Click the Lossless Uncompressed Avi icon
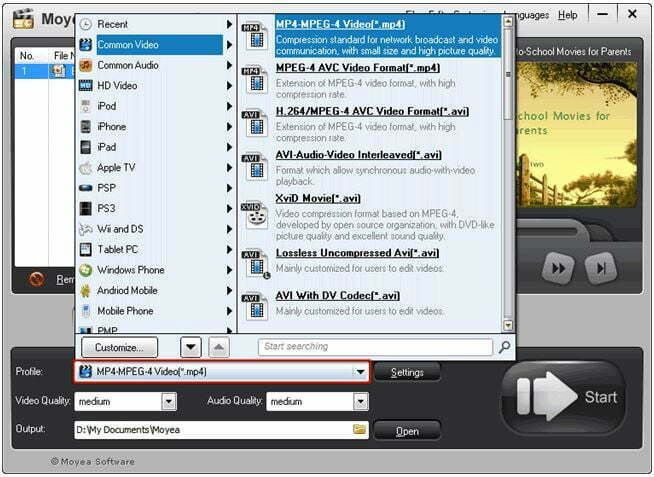654x477 pixels. 255,264
